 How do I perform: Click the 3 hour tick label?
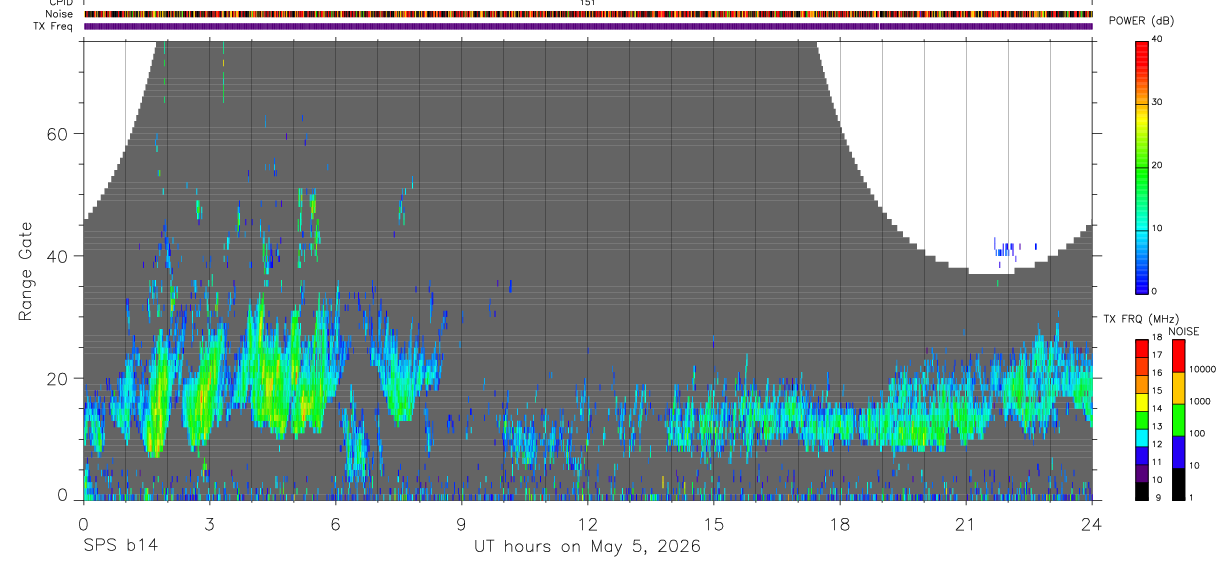coord(209,522)
